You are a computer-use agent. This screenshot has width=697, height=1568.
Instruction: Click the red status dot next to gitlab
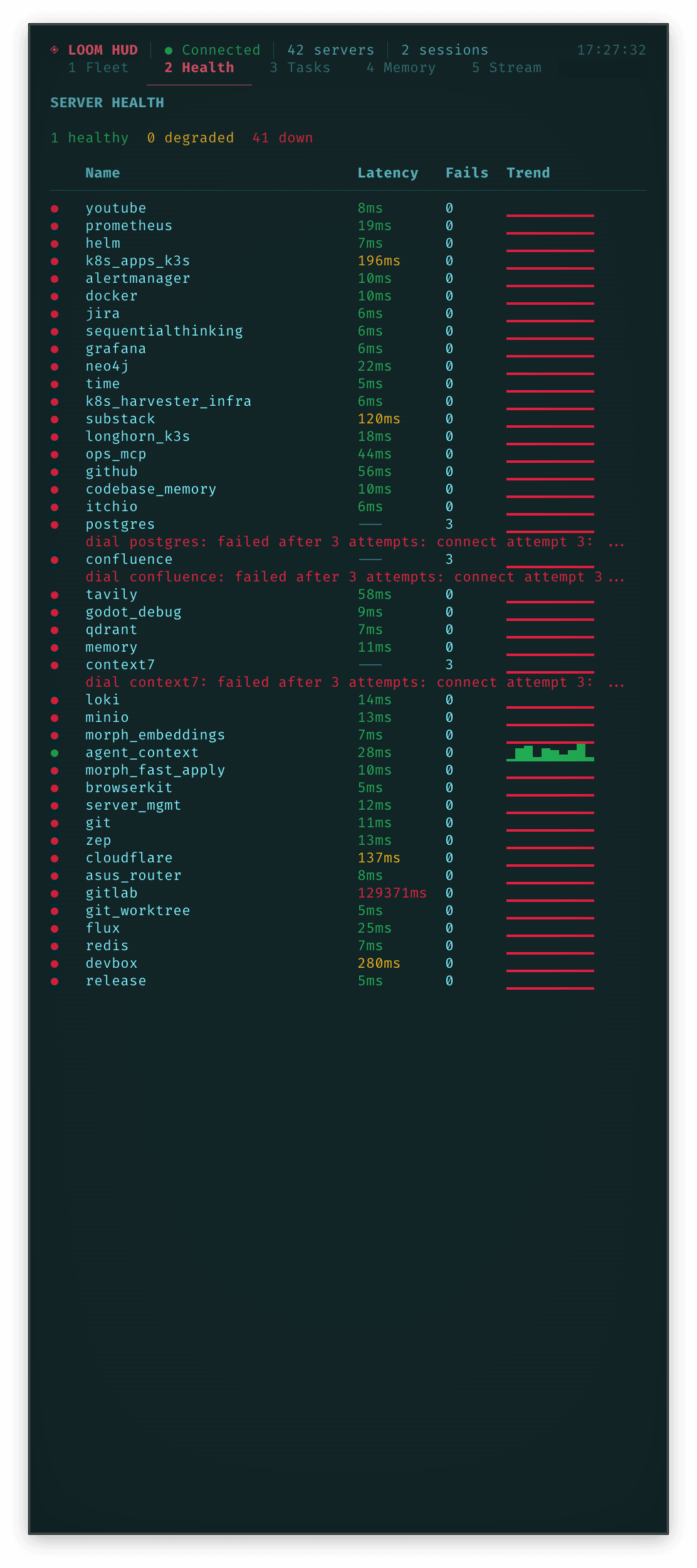click(56, 893)
